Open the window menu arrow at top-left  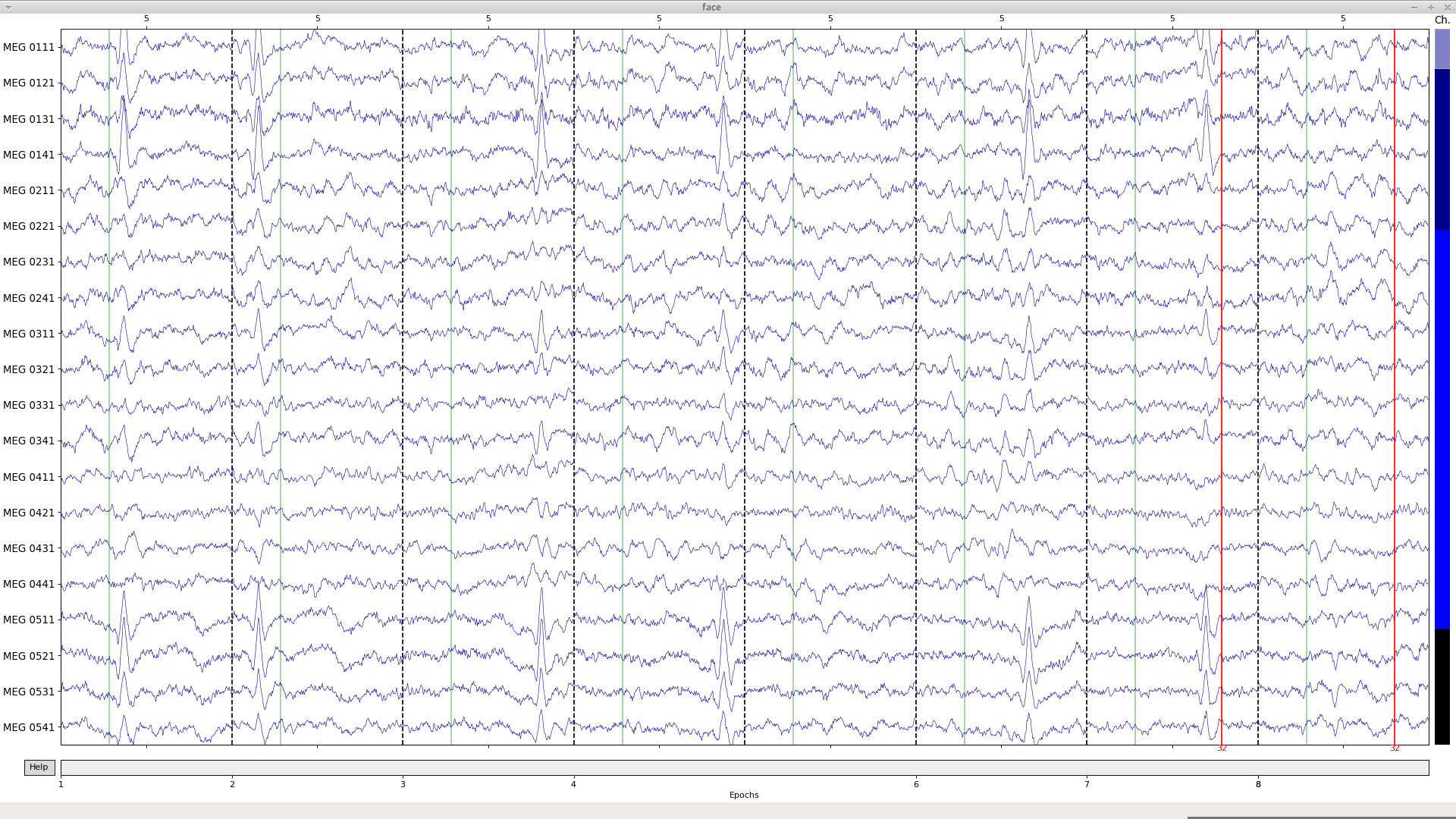click(8, 7)
